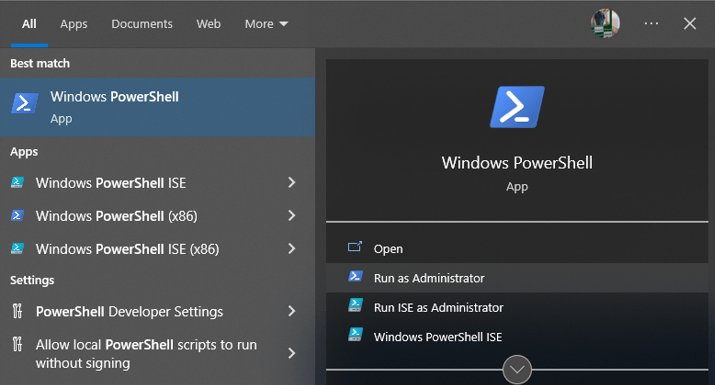The width and height of the screenshot is (715, 385).
Task: Open Allow local PowerShell scripts setting
Action: click(x=146, y=354)
